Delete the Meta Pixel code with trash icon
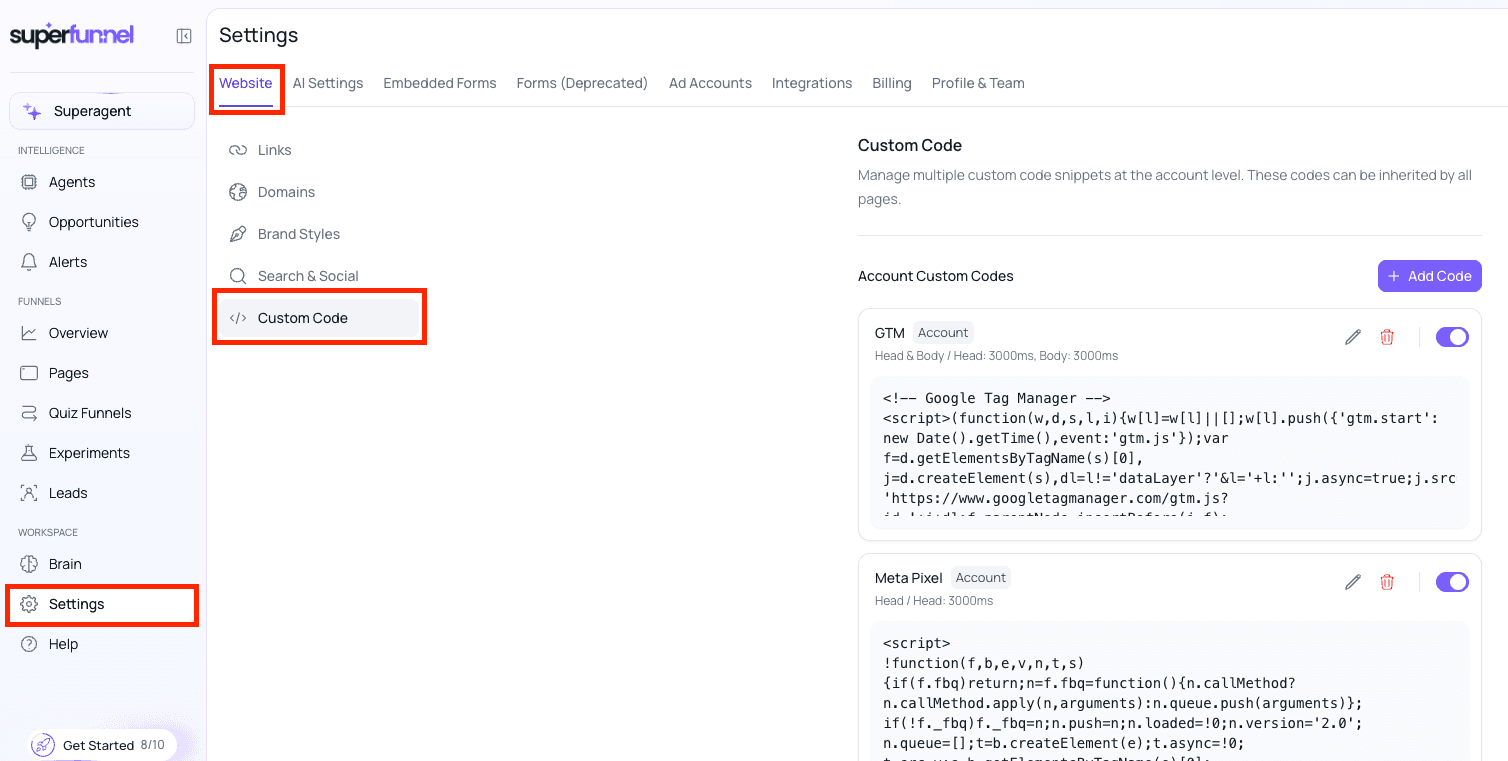 coord(1387,582)
